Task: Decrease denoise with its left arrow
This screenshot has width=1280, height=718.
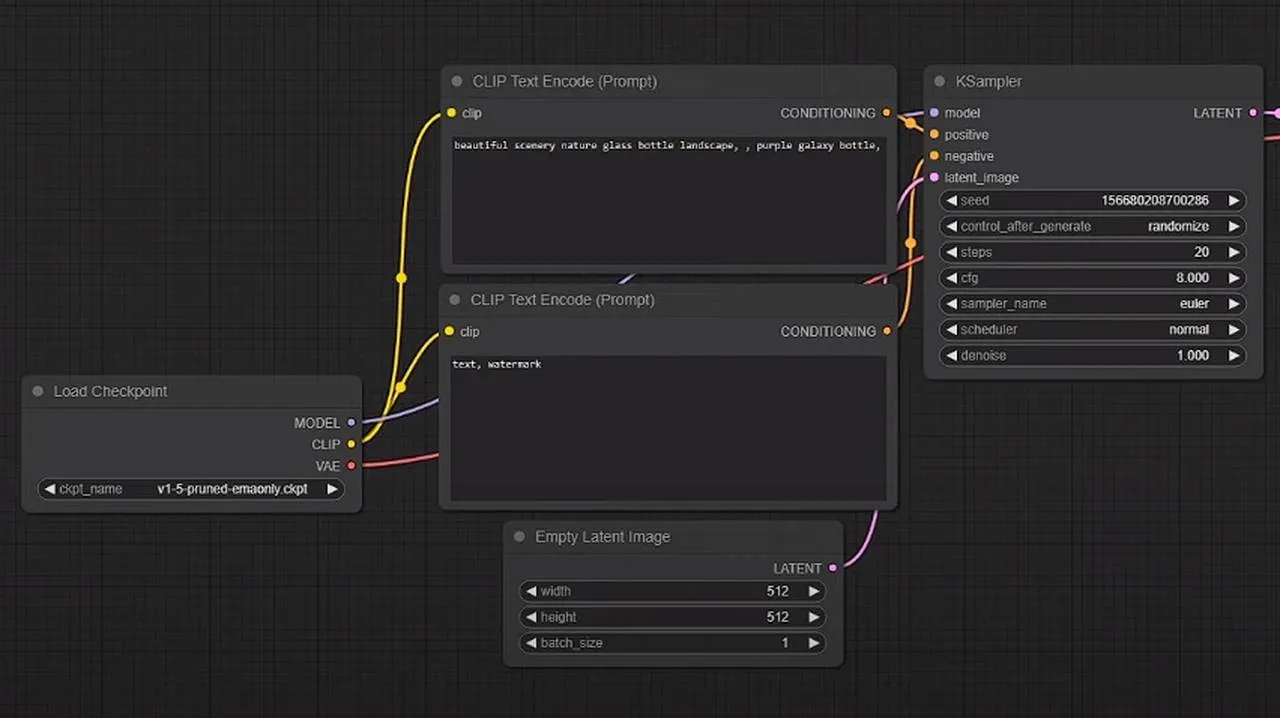Action: [951, 355]
